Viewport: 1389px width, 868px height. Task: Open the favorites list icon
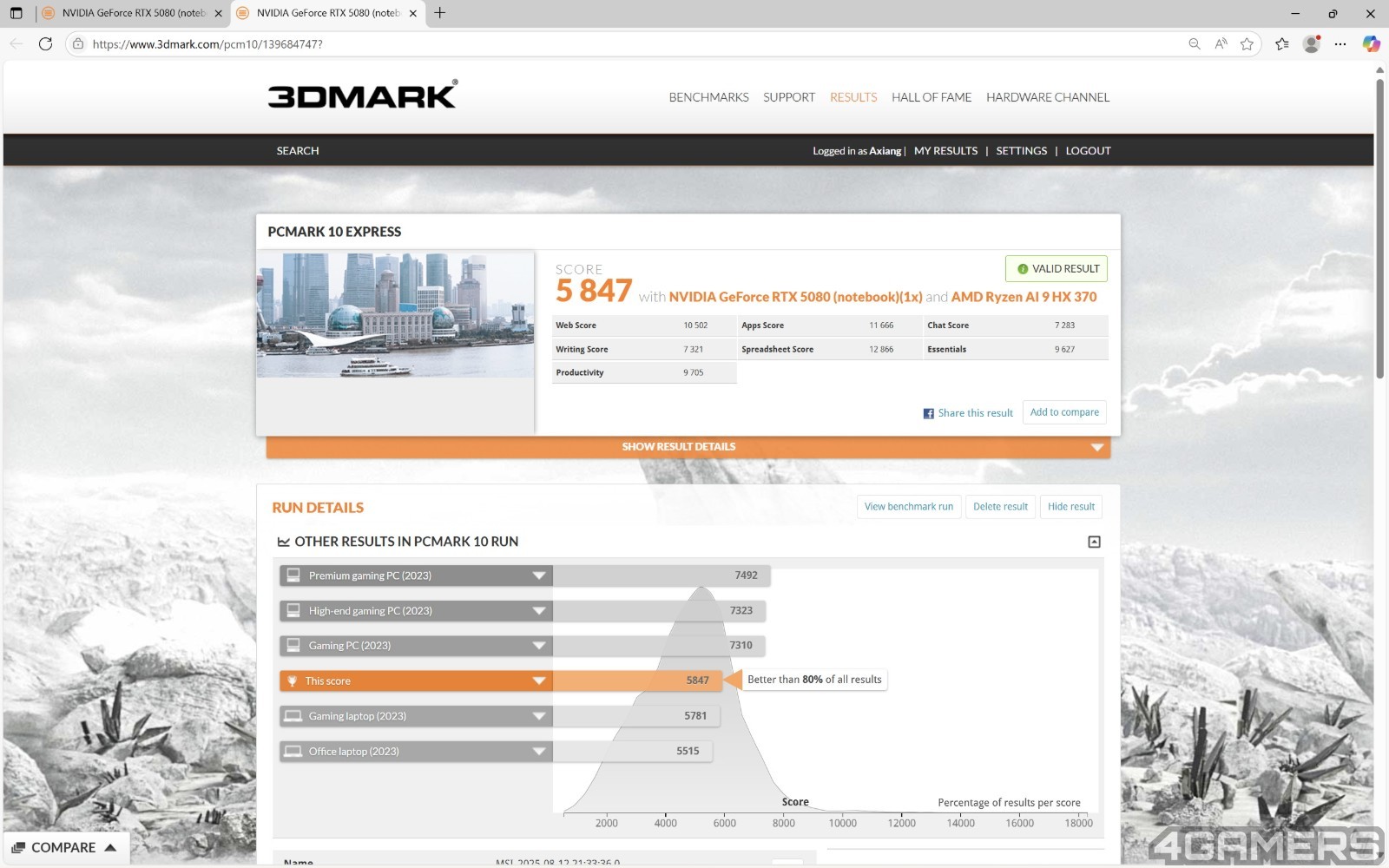(1282, 43)
